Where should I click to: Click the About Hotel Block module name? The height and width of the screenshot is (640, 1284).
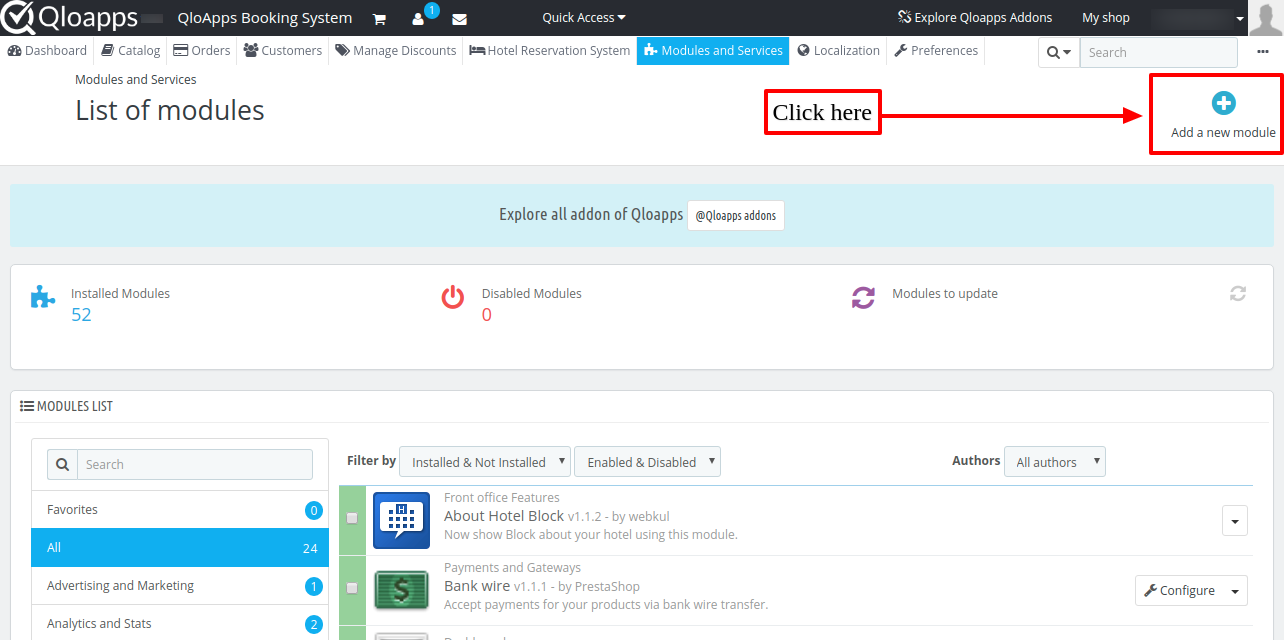504,516
